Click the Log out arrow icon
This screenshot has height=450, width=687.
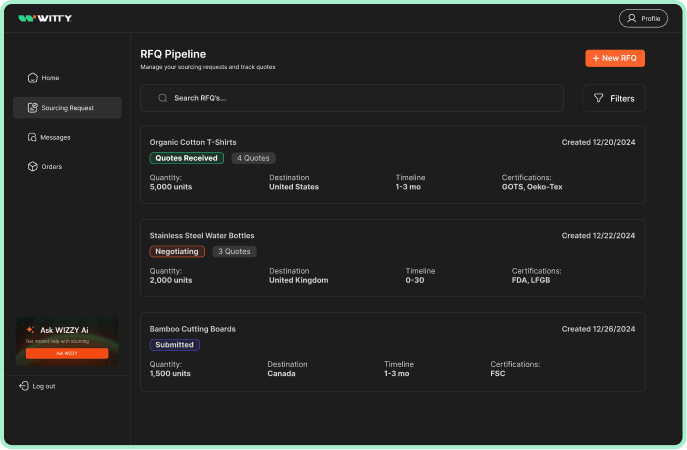(x=24, y=386)
